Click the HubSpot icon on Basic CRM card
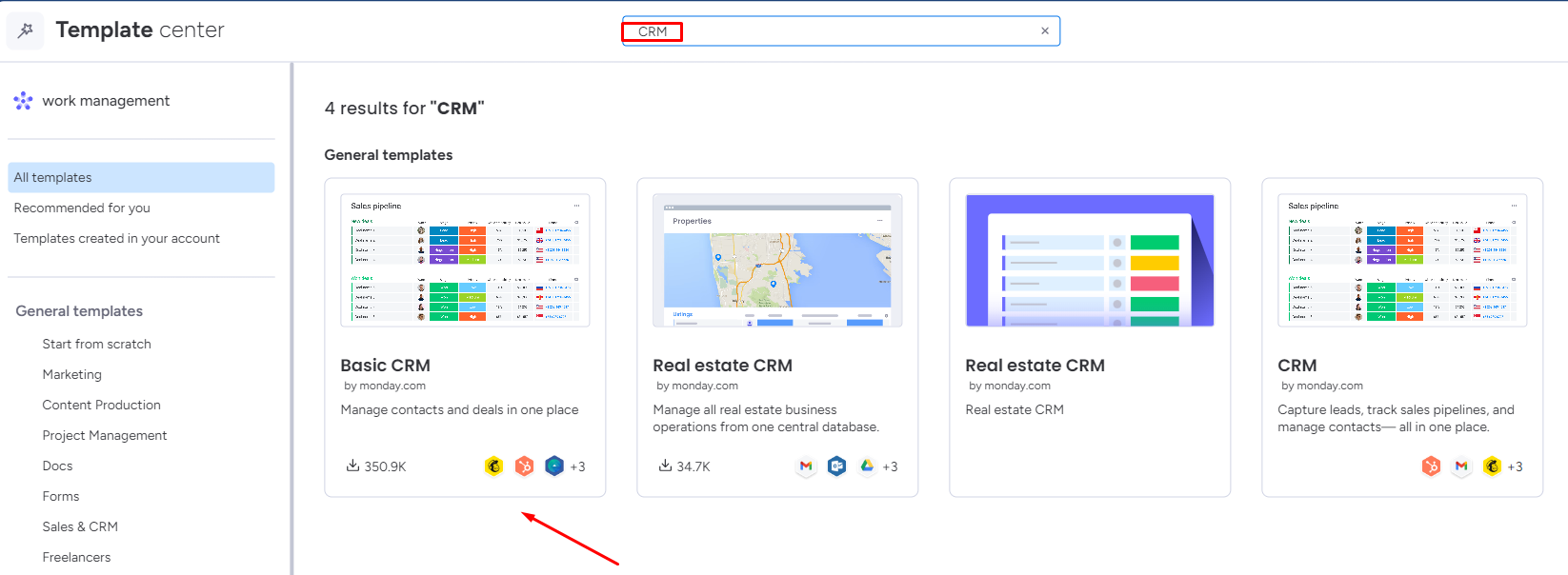The width and height of the screenshot is (1568, 575). click(524, 466)
